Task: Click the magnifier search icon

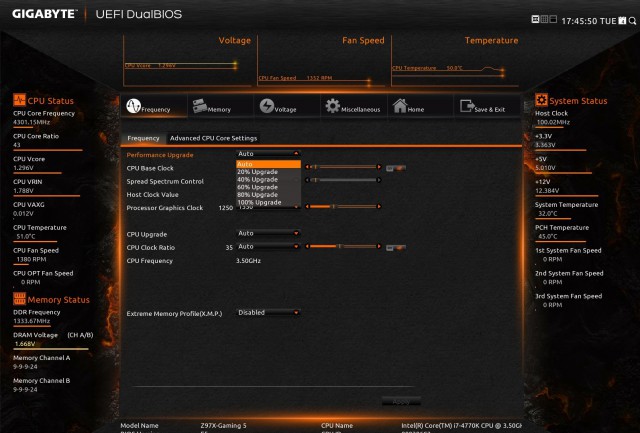Action: pos(632,20)
